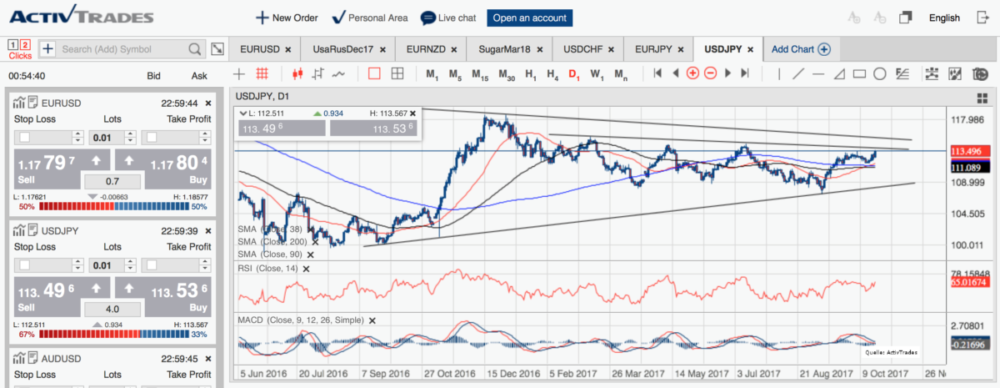1000x388 pixels.
Task: Switch to line chart type
Action: click(x=338, y=74)
